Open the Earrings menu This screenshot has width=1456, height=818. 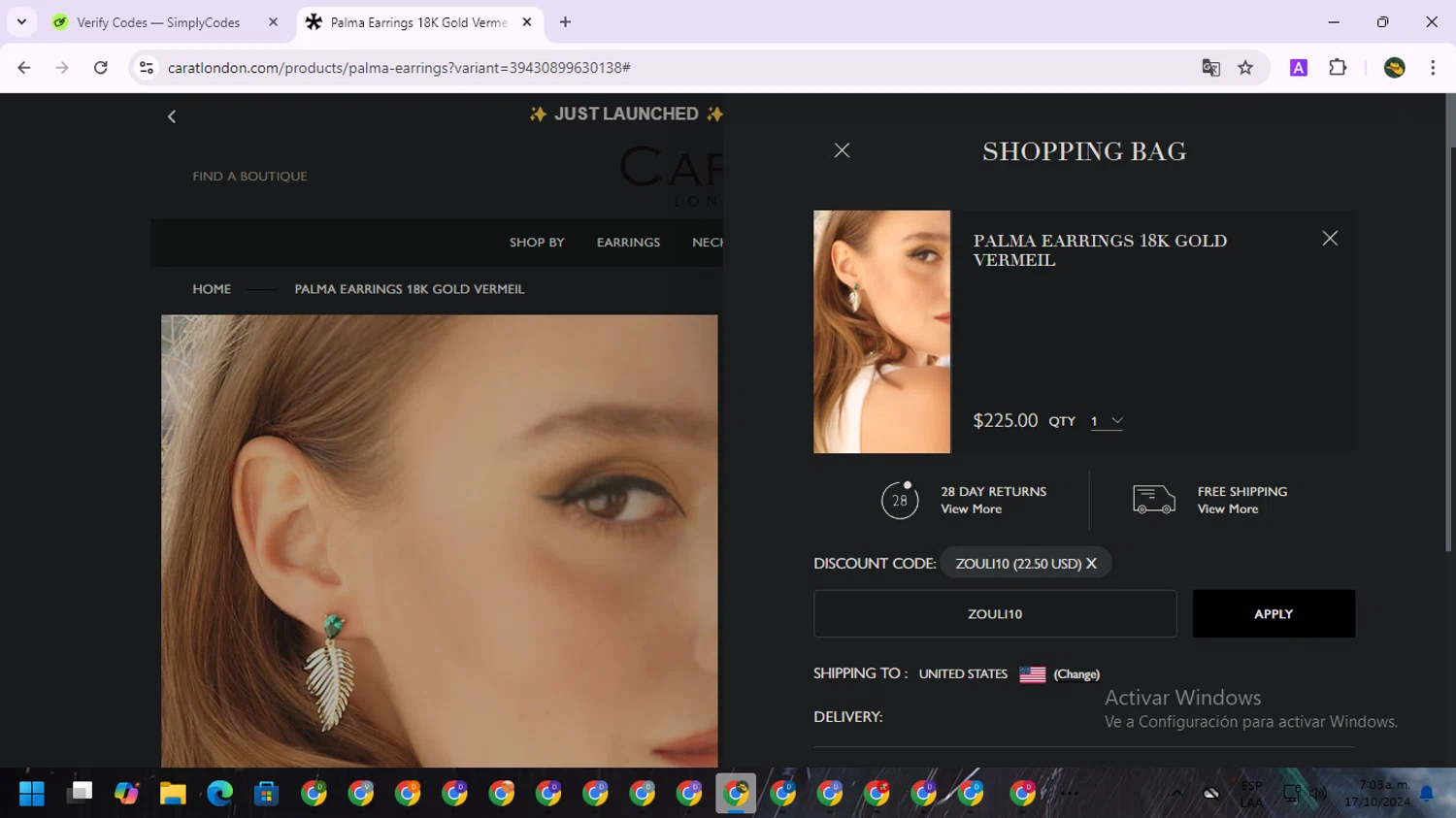click(628, 243)
